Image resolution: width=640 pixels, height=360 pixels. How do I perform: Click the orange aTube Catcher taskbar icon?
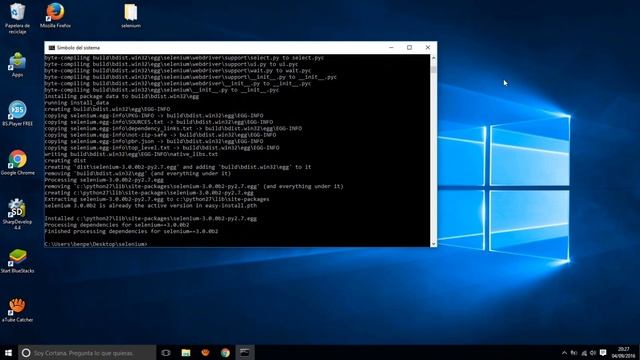click(205, 353)
